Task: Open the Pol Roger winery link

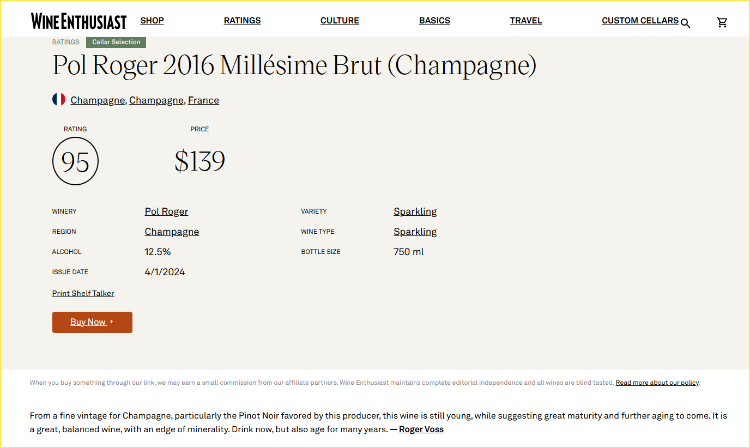Action: click(x=166, y=211)
